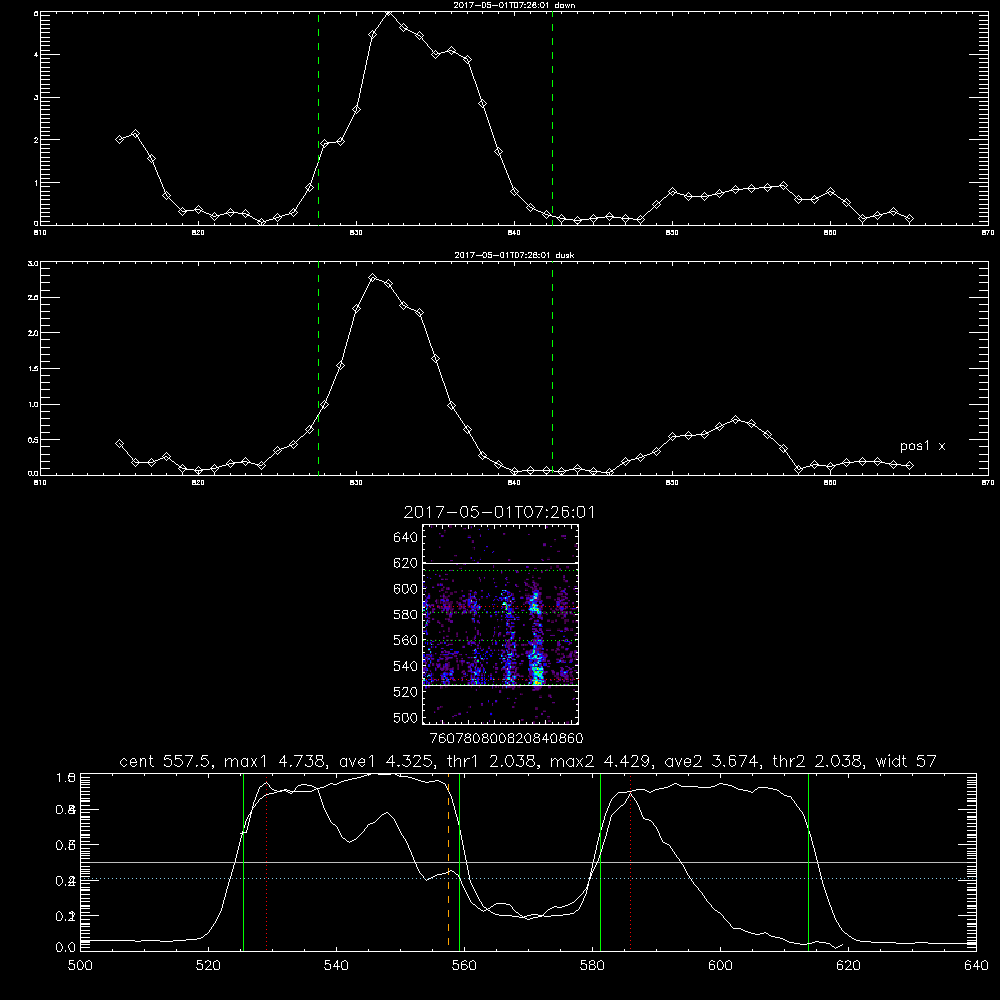Click spectral image y-axis label '620'
The height and width of the screenshot is (1000, 1000).
click(406, 563)
